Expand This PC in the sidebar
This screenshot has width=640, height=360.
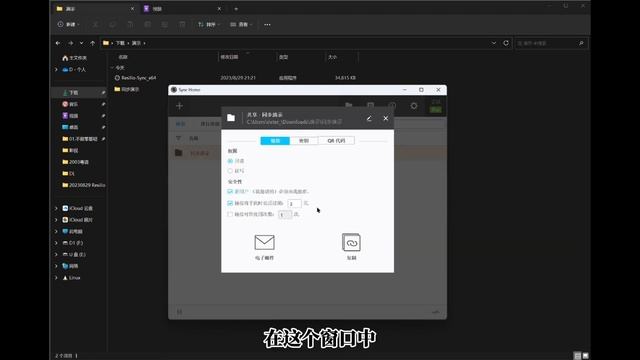pyautogui.click(x=56, y=231)
